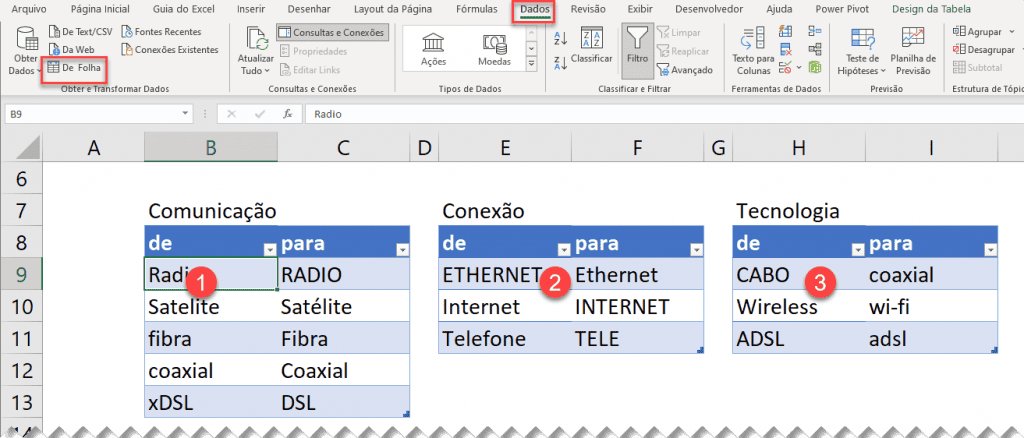Load table data with De Folha

[x=74, y=67]
